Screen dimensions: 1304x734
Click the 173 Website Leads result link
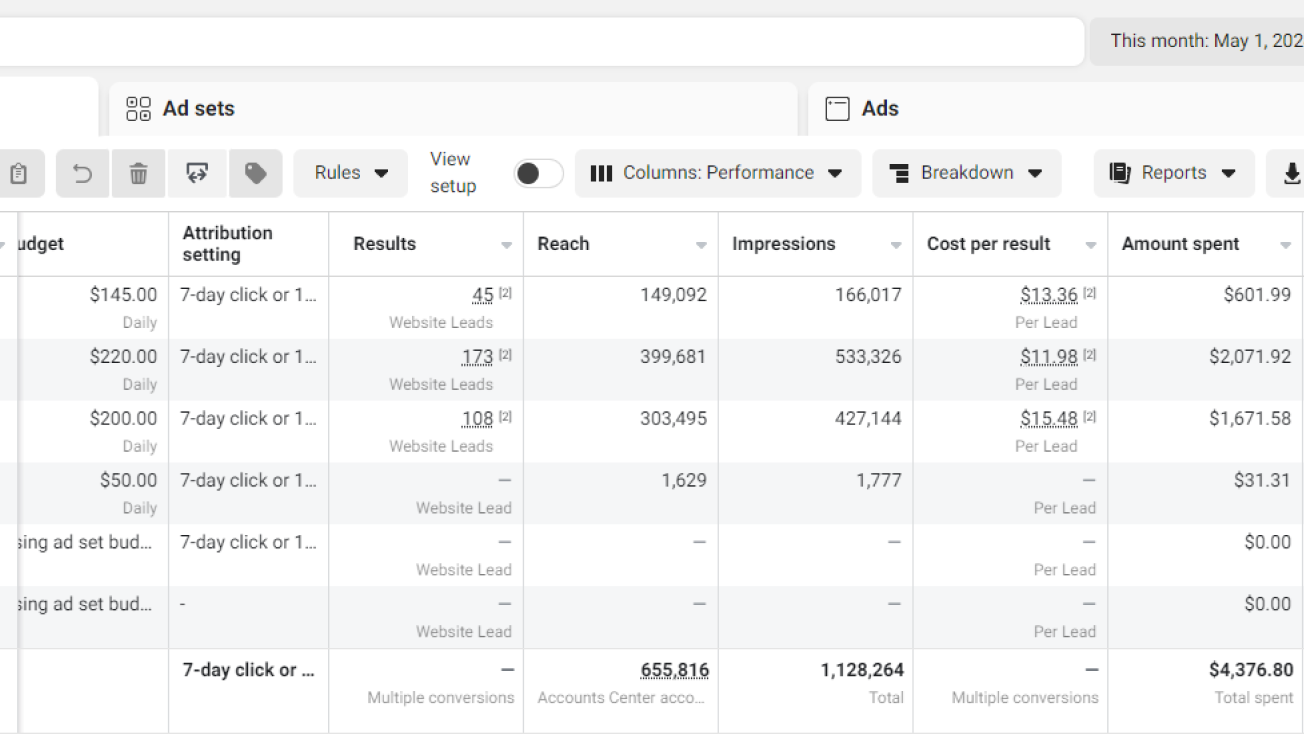[x=477, y=357]
